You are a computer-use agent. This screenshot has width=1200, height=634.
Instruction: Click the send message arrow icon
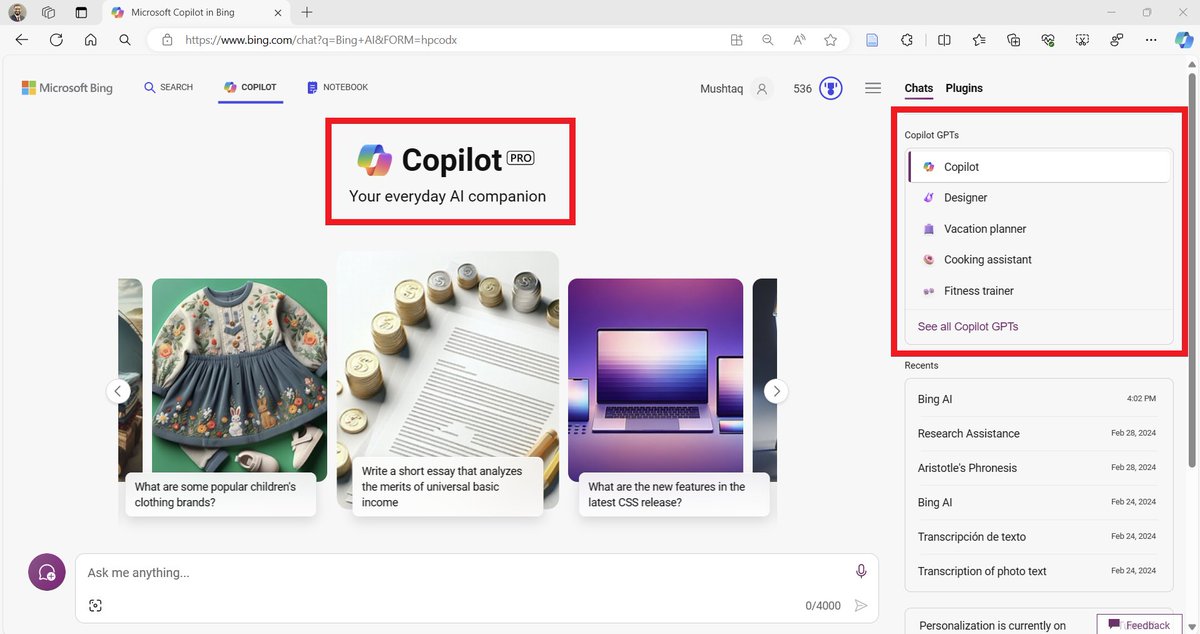tap(861, 605)
